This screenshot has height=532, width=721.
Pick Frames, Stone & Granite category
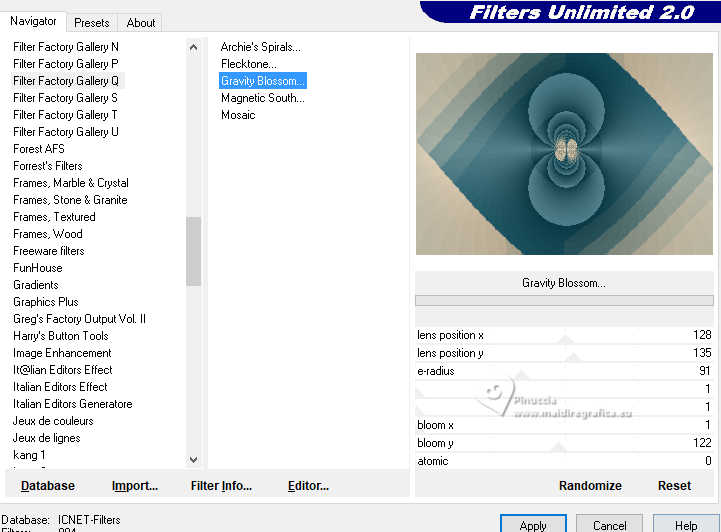[70, 200]
